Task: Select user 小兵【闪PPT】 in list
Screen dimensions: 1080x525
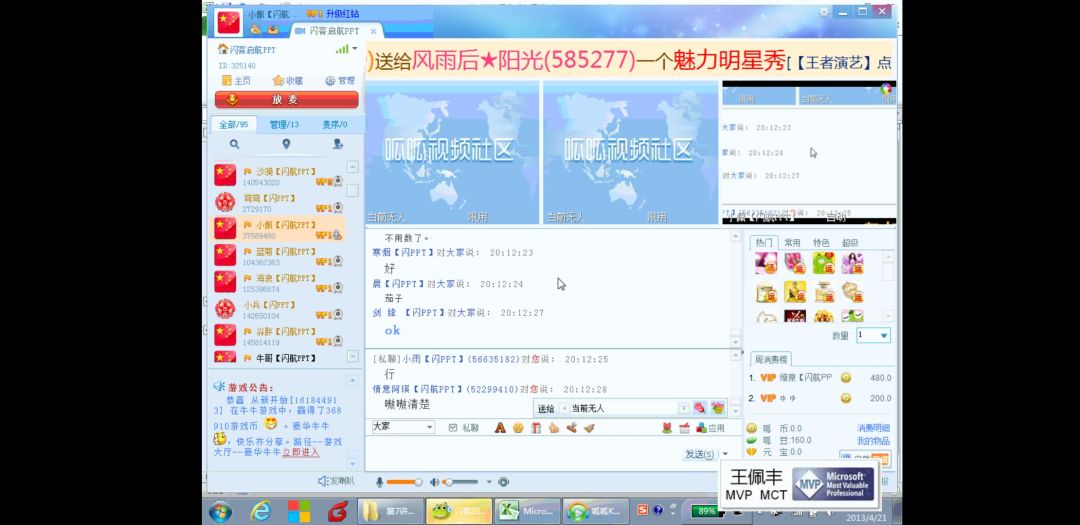Action: [279, 309]
